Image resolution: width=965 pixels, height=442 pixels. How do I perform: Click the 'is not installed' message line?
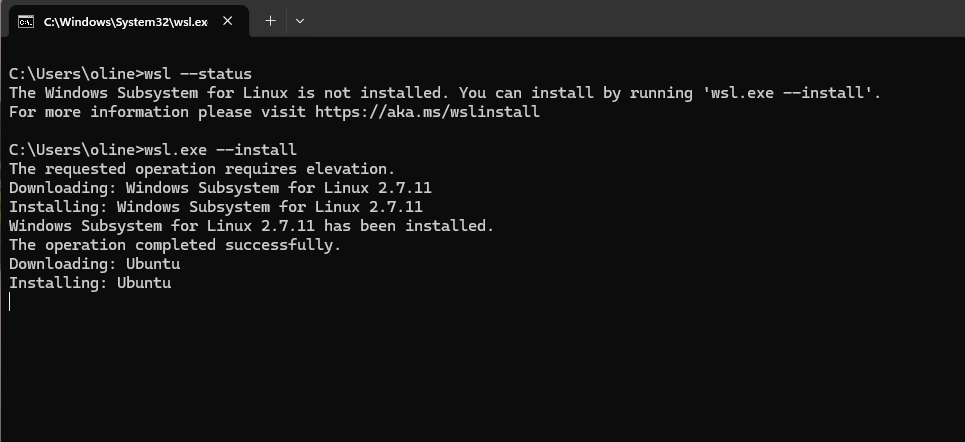445,93
